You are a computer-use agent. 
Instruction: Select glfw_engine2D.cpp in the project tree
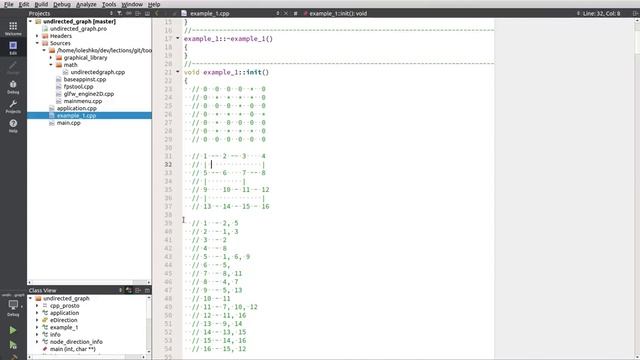coord(89,94)
